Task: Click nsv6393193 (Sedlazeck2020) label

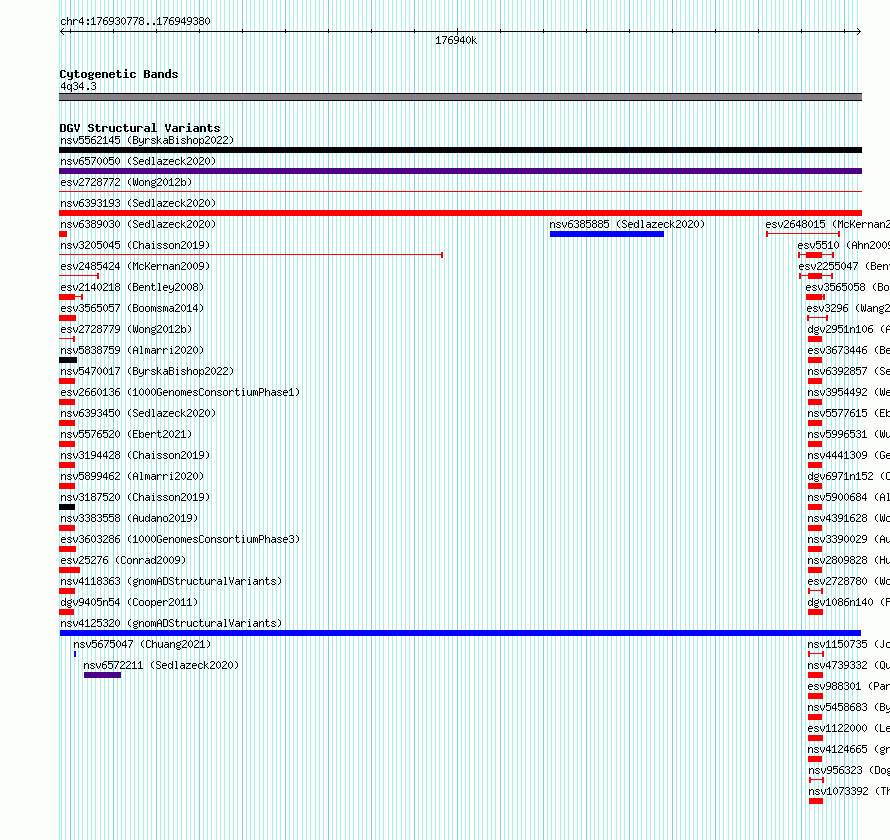Action: [138, 203]
